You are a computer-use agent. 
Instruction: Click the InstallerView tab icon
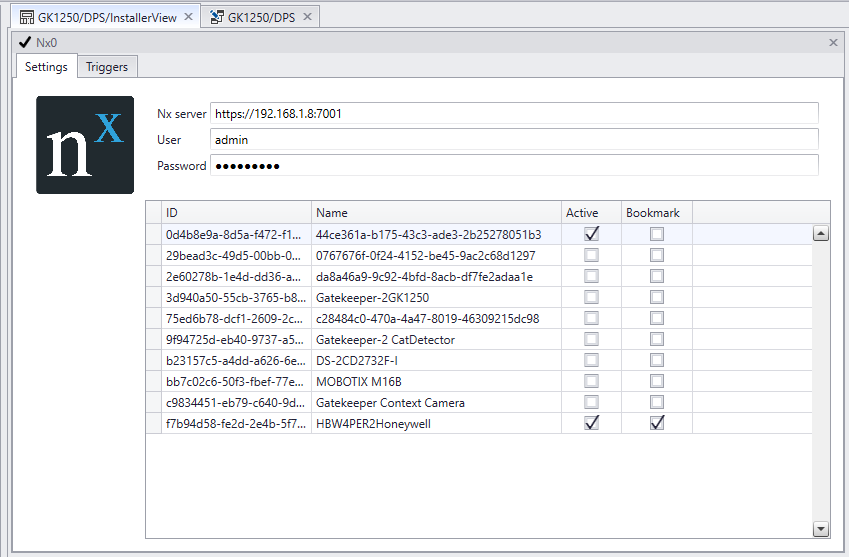pos(27,17)
